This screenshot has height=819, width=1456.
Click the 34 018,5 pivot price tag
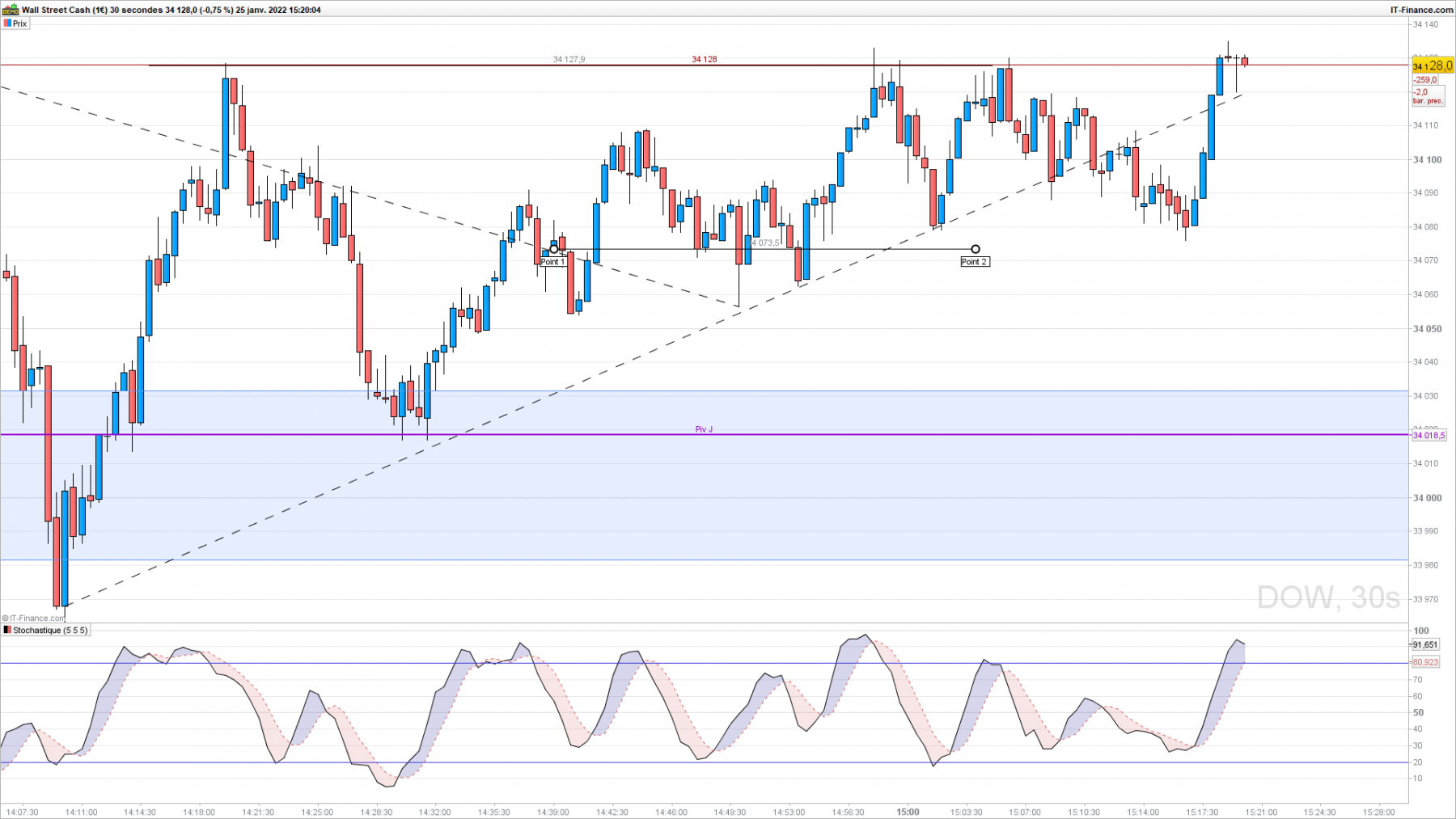[x=1428, y=435]
